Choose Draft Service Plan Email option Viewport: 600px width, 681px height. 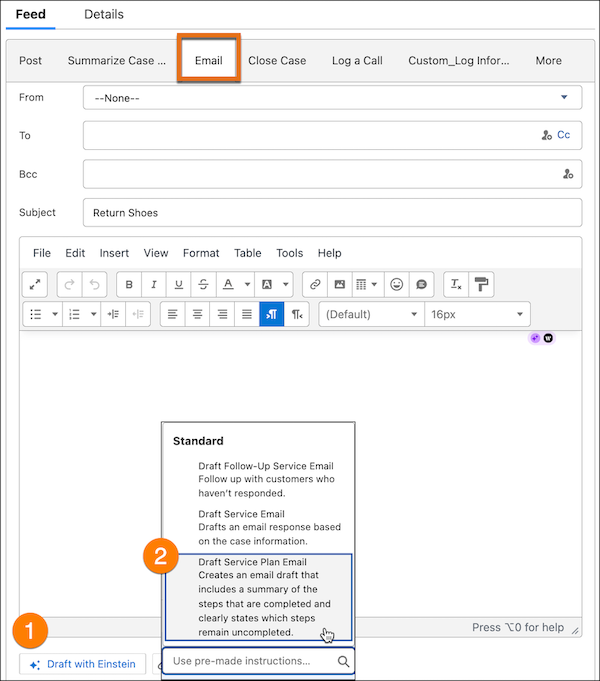(258, 597)
